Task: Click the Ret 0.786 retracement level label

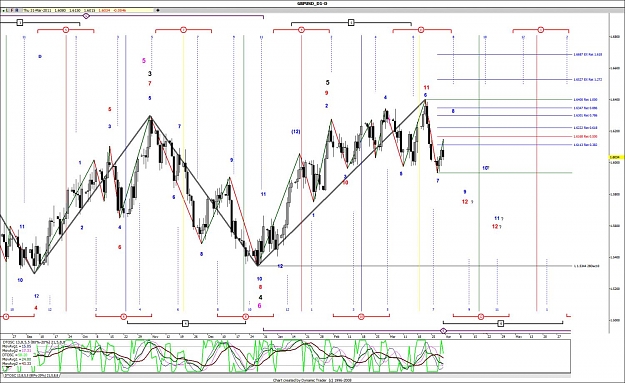Action: click(585, 116)
